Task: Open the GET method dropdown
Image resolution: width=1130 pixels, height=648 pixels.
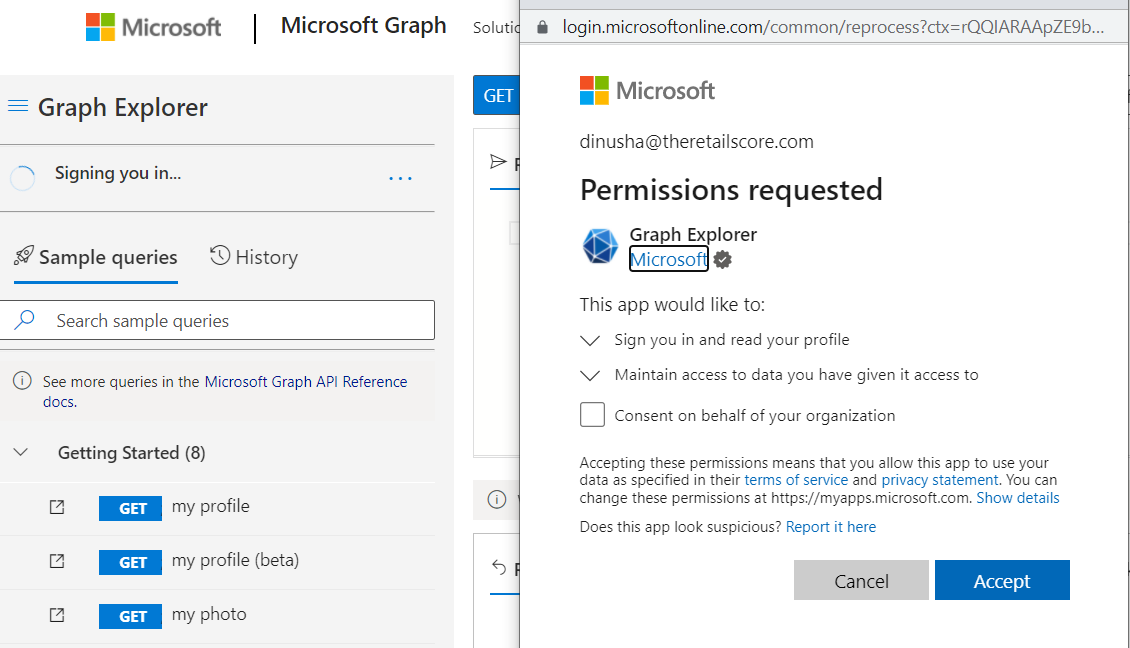Action: point(497,95)
